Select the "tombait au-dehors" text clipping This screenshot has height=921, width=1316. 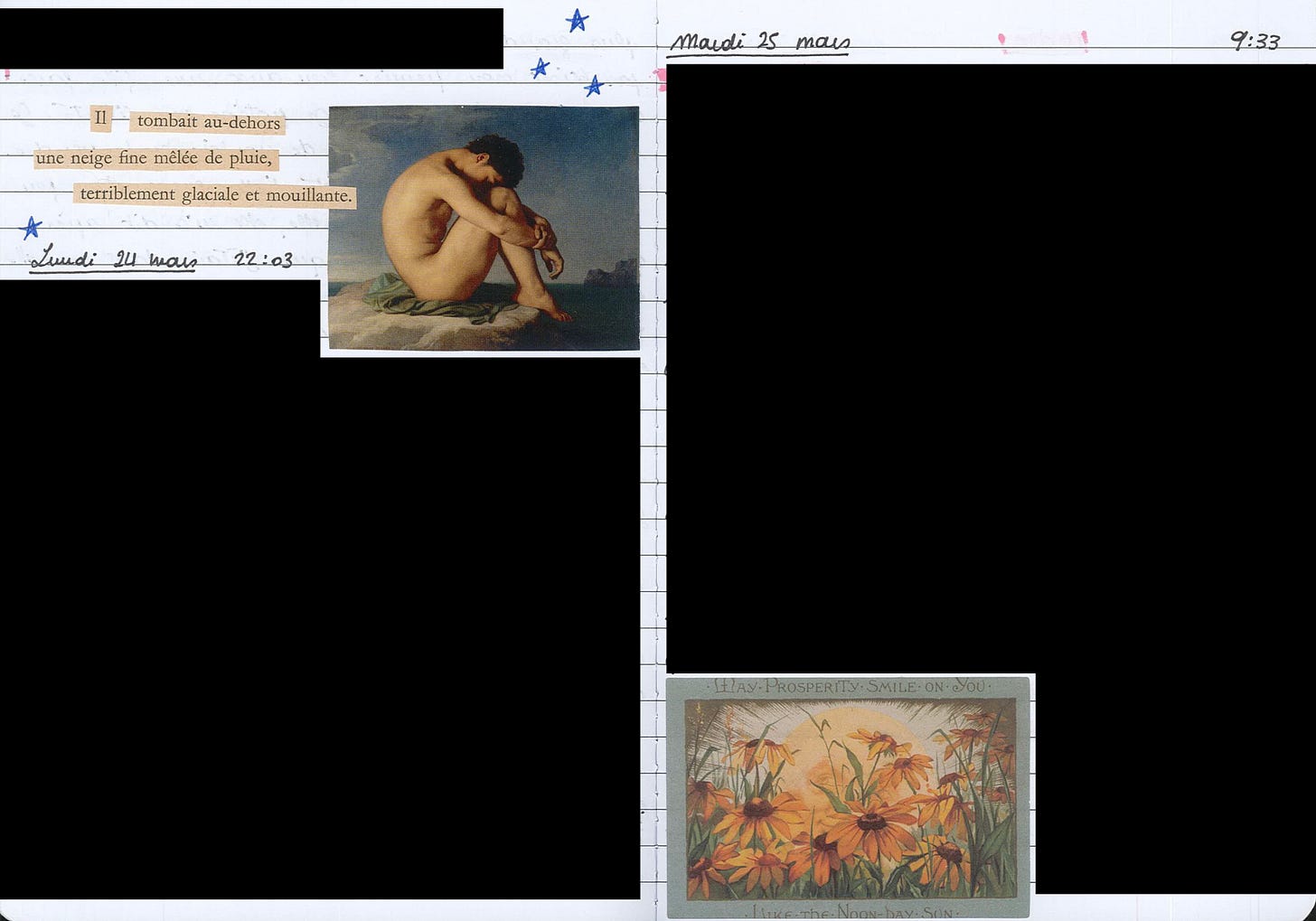[207, 122]
